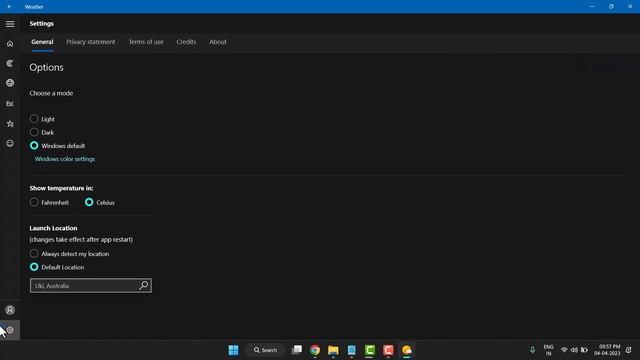Minimize the Weather window

592,7
